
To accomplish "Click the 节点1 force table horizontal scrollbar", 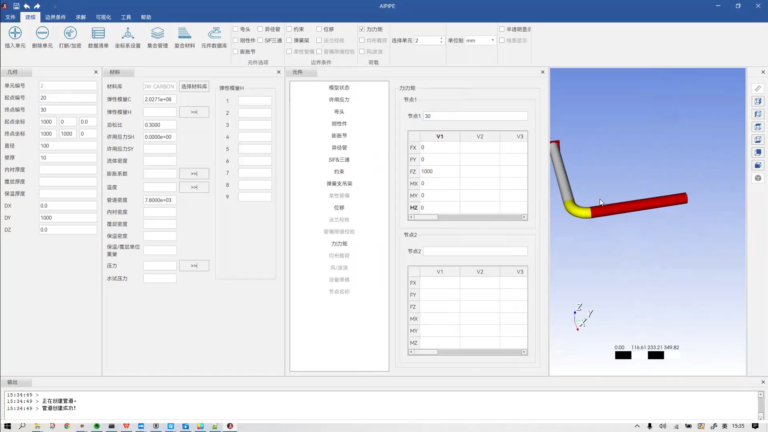I will coord(467,217).
